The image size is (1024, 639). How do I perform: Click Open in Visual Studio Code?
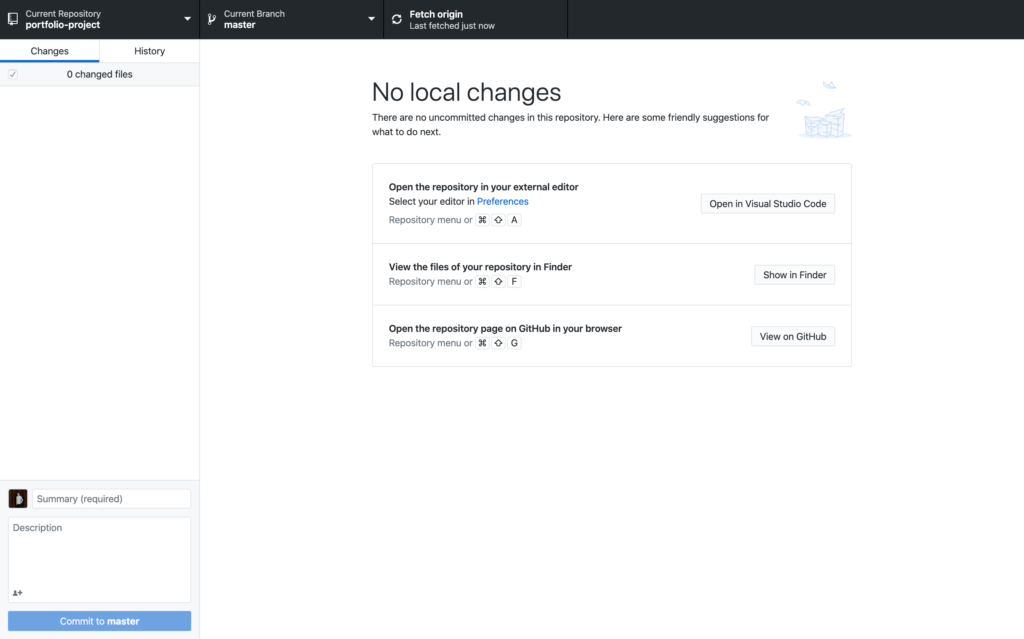point(767,204)
